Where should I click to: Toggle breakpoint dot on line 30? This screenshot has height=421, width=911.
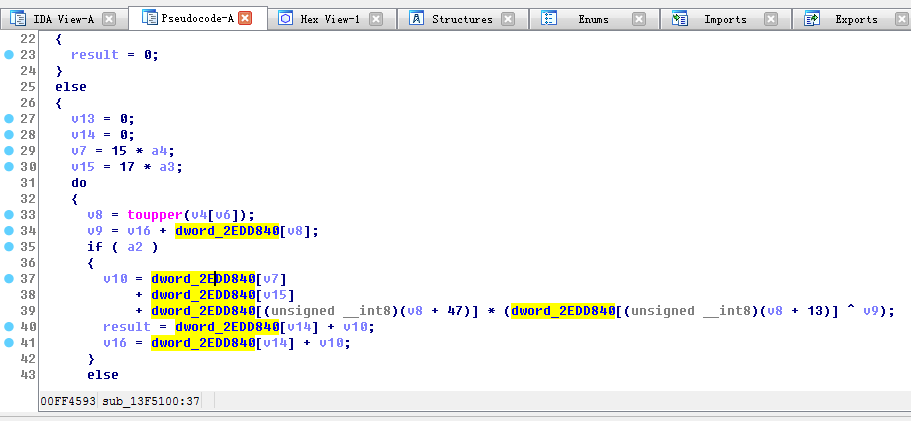(9, 167)
